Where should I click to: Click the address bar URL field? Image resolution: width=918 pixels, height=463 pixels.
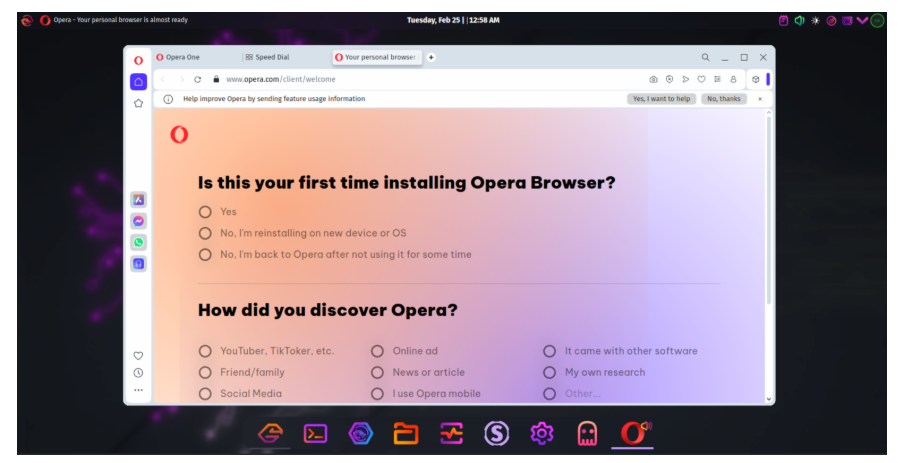pyautogui.click(x=400, y=79)
